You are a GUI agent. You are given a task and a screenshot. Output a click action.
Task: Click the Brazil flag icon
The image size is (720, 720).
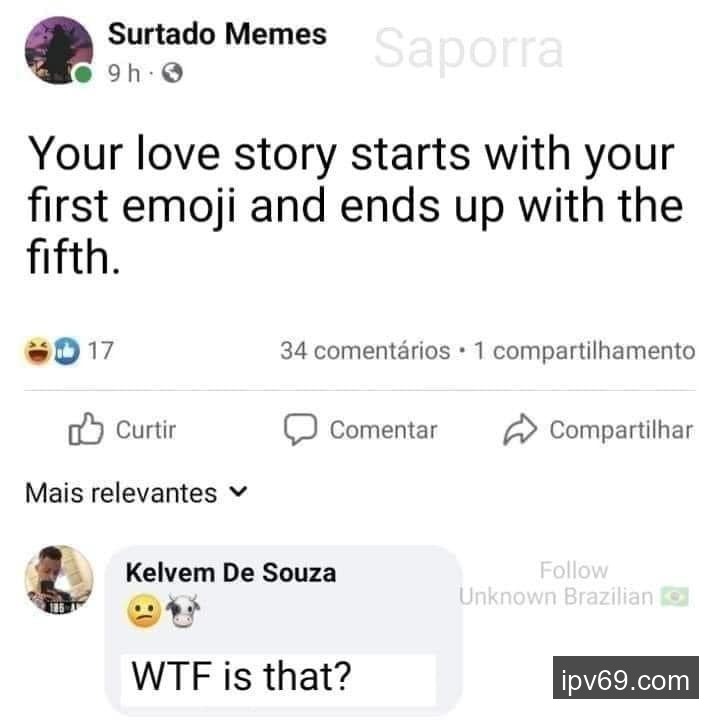coord(676,597)
